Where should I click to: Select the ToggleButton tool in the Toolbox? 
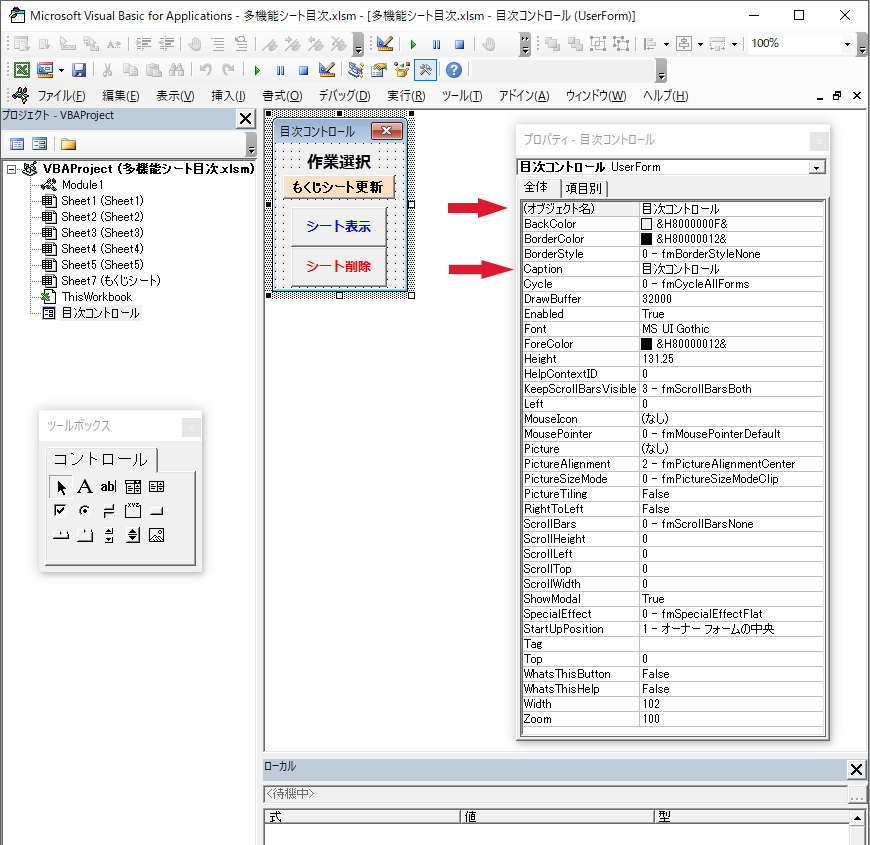[109, 510]
